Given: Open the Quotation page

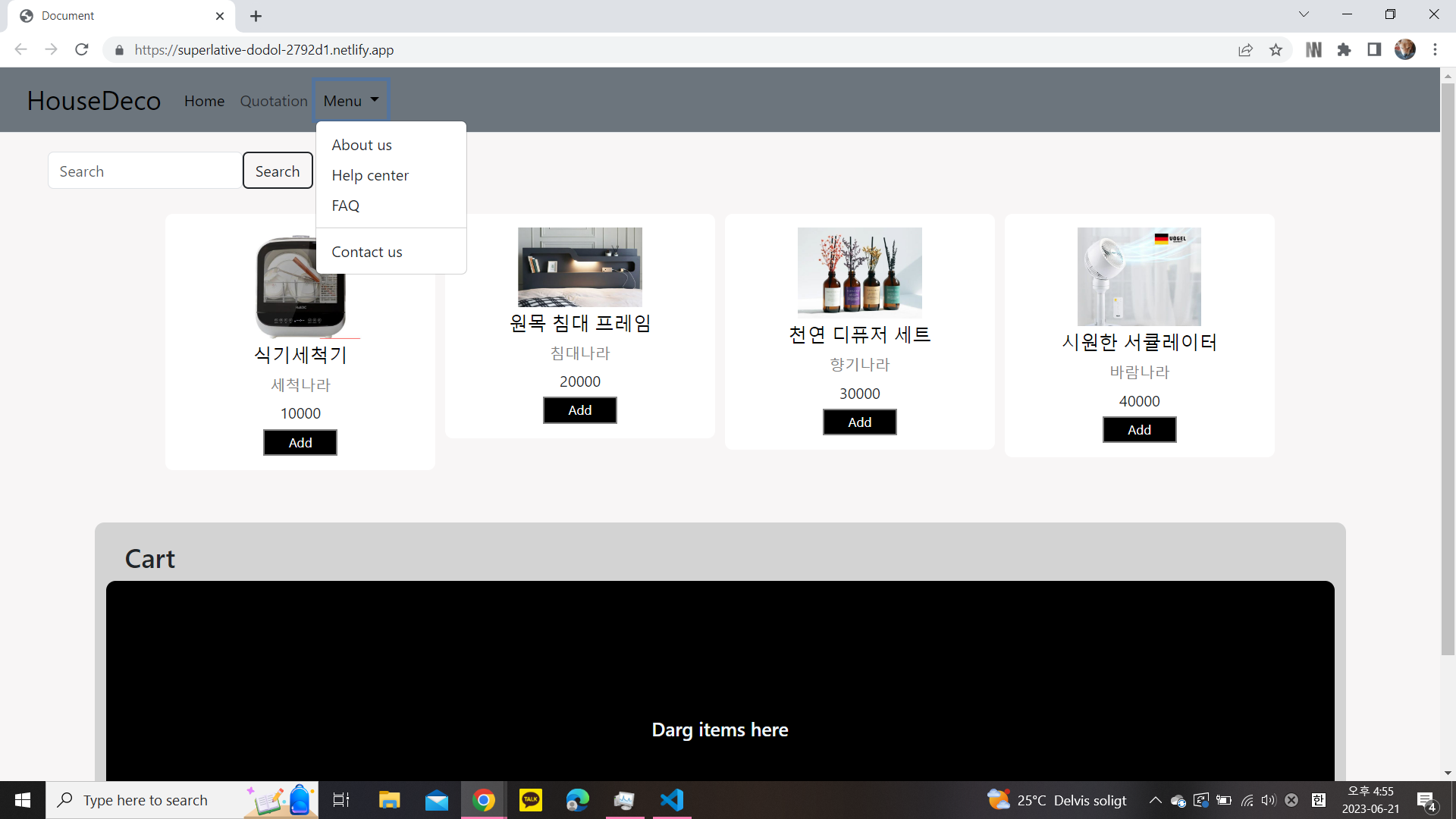Looking at the screenshot, I should pos(273,100).
